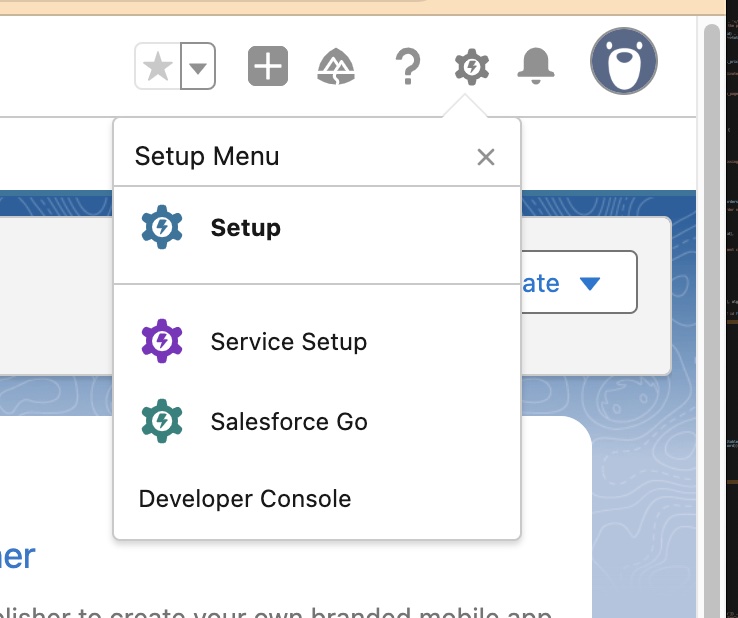Open the favorites list dropdown arrow
738x618 pixels.
pos(198,66)
